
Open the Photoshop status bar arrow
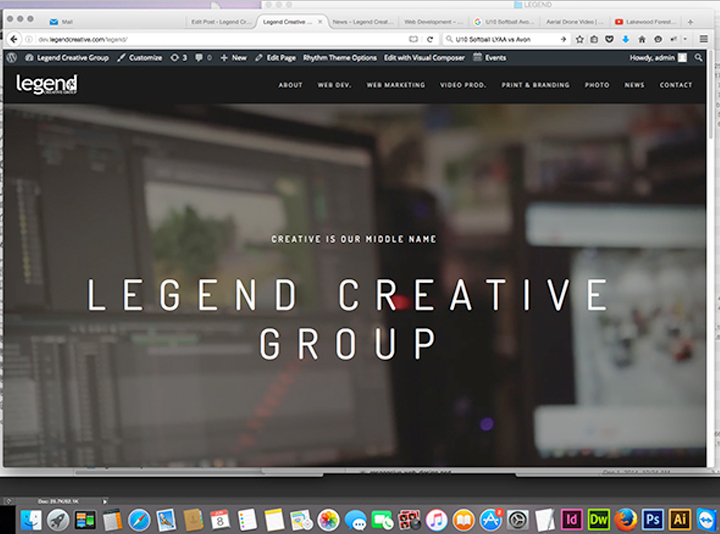[x=105, y=501]
